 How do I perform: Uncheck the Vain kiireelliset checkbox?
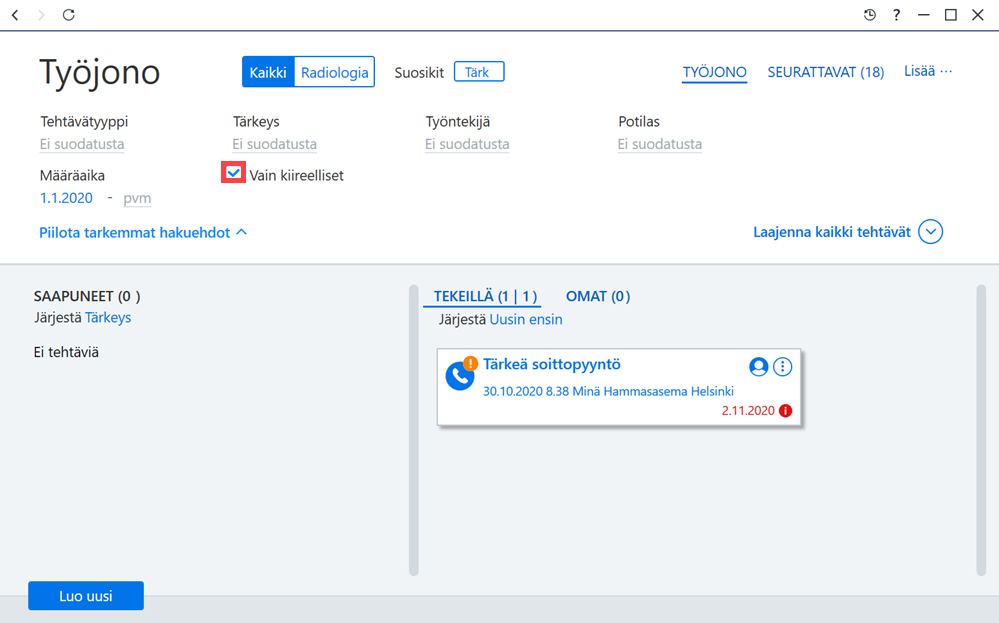(233, 173)
